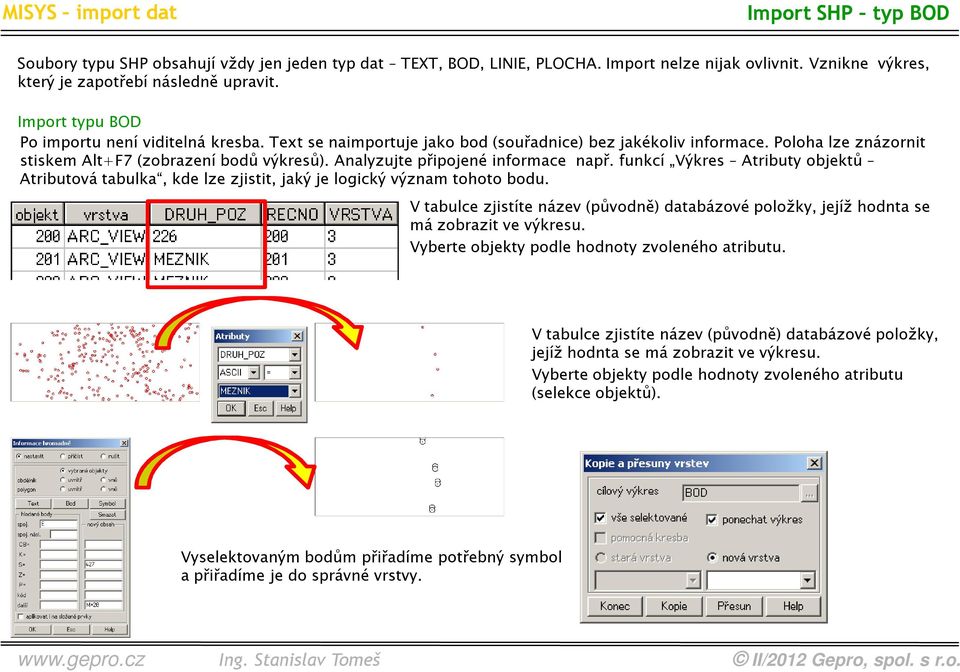The height and width of the screenshot is (672, 960).
Task: Open the nová vrstva layer dropdown
Action: [808, 580]
